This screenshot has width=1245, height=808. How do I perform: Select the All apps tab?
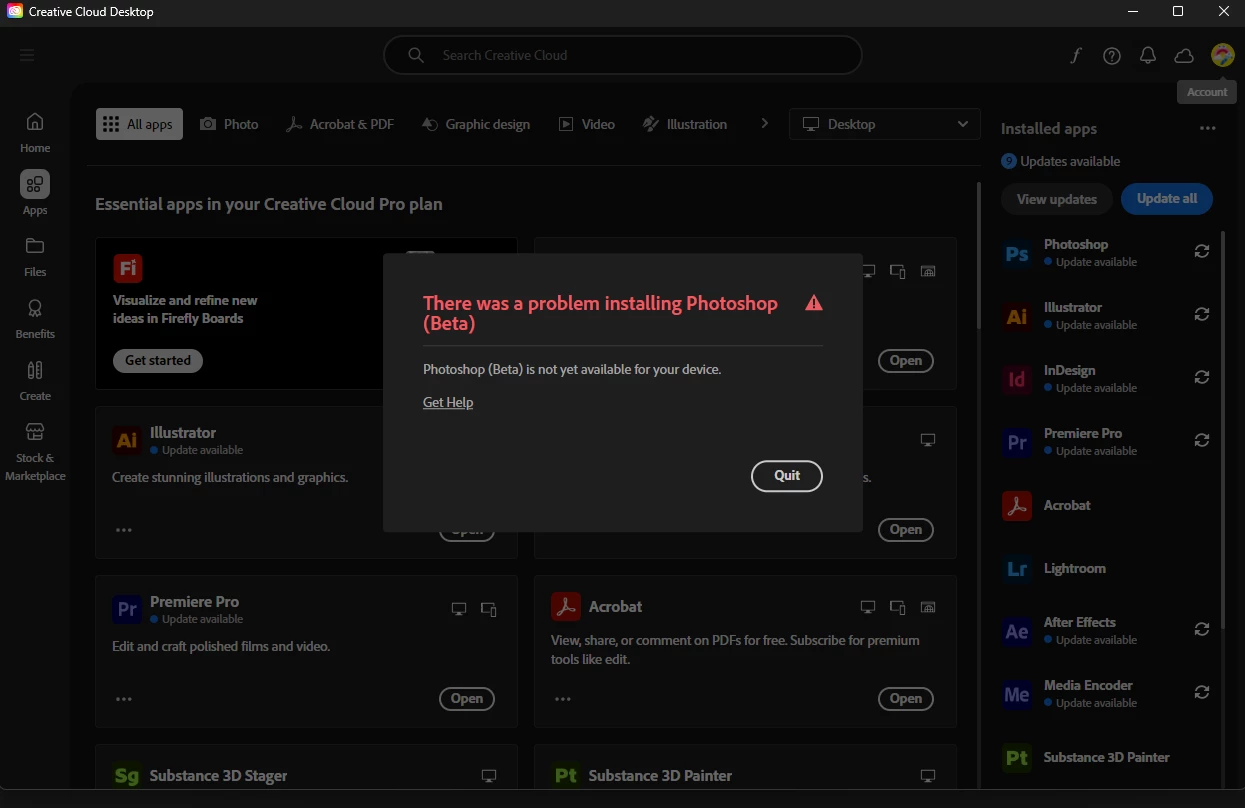click(x=139, y=124)
